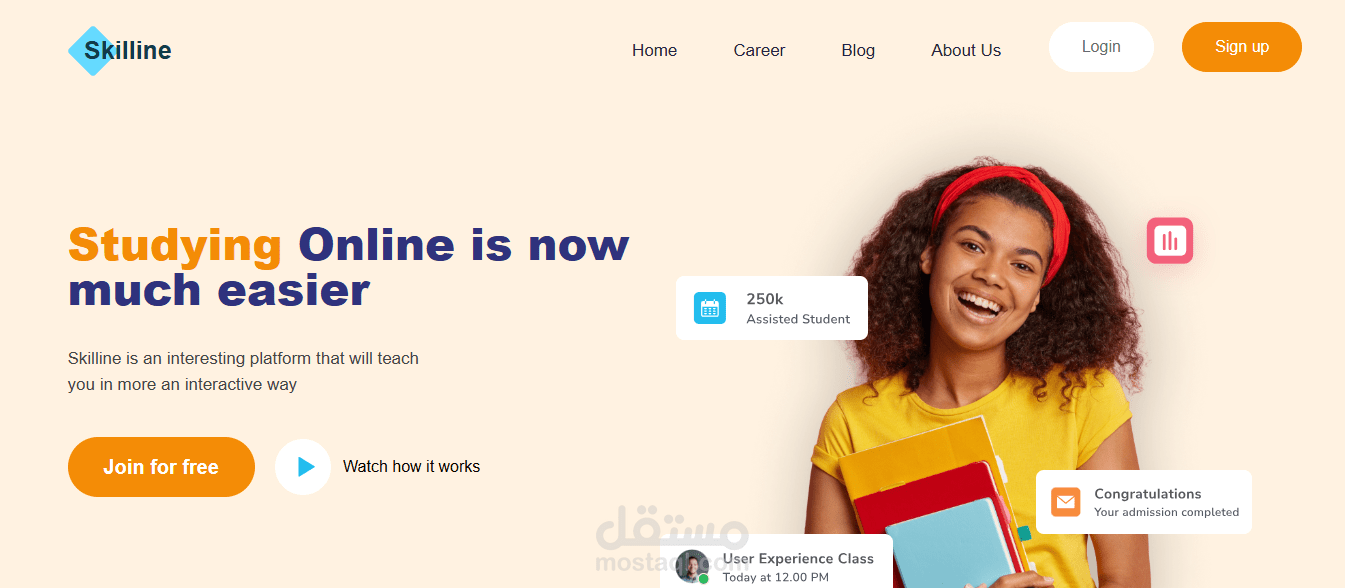Viewport: 1345px width, 588px height.
Task: Click the Skilline diamond logo icon
Action: pos(91,51)
